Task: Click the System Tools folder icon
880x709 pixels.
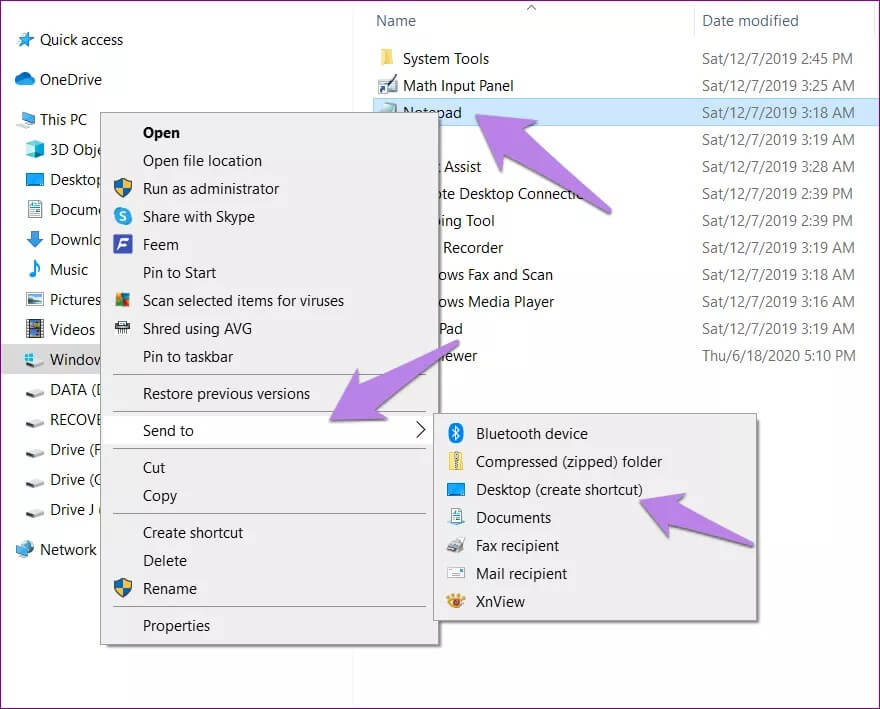Action: coord(387,58)
